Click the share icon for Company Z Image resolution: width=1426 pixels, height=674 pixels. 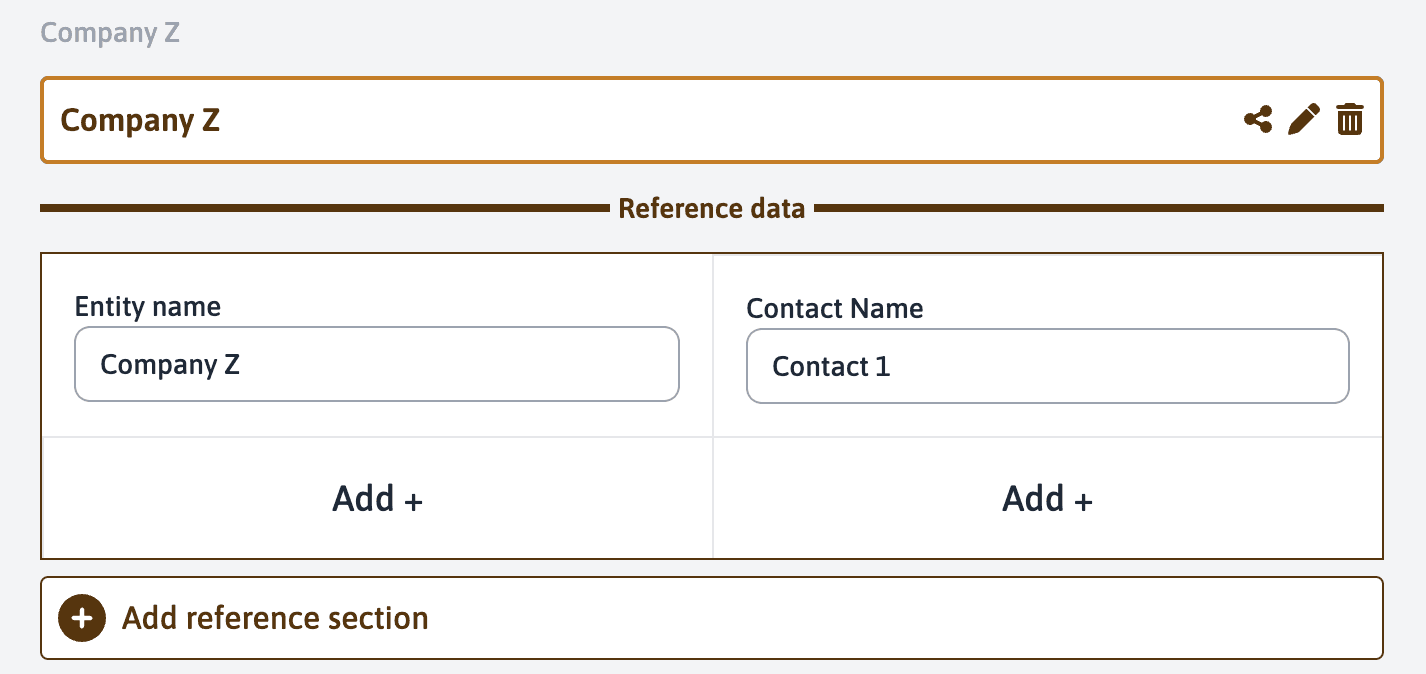(1258, 120)
